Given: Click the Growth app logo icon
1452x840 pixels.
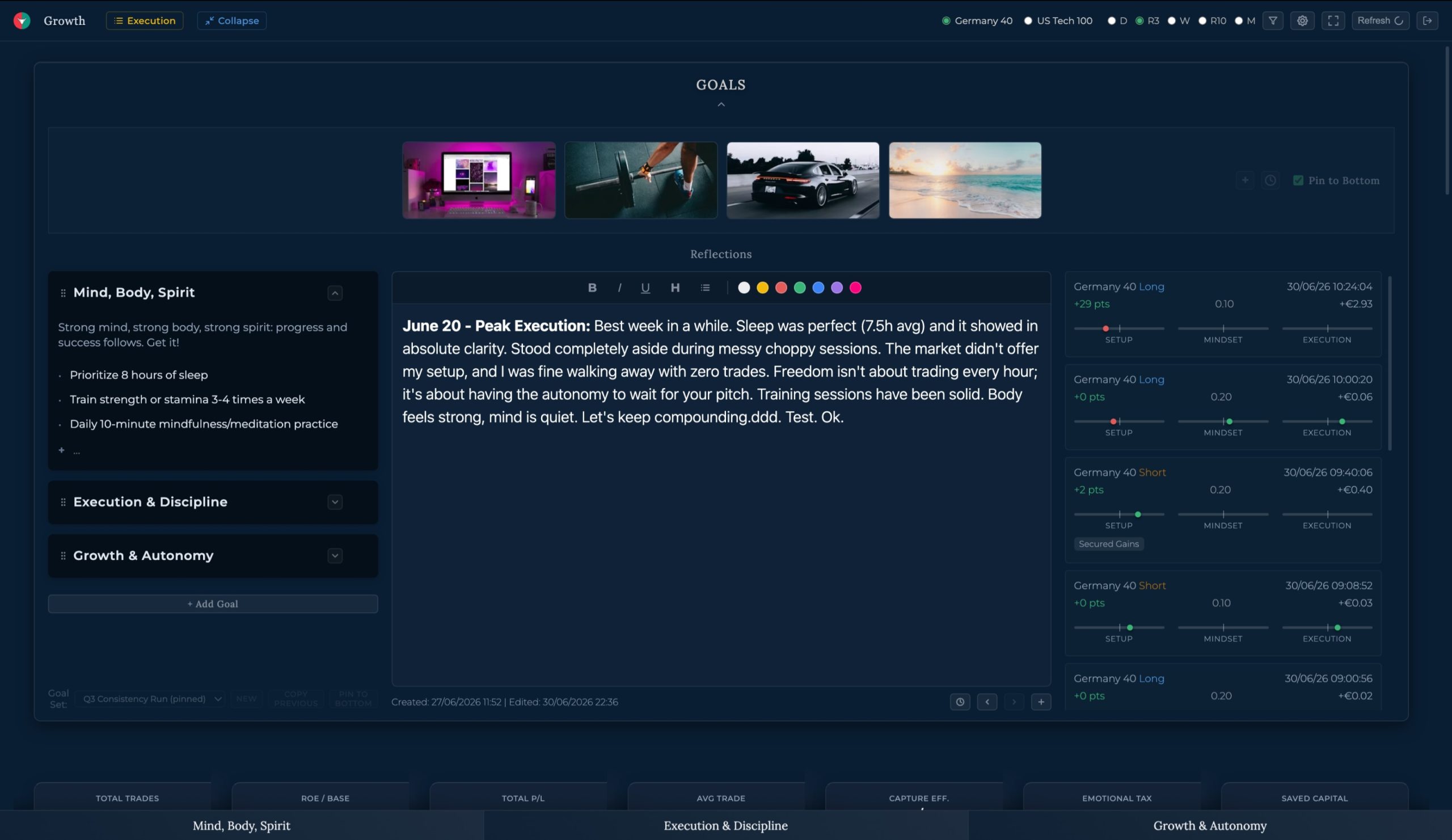Looking at the screenshot, I should [22, 21].
